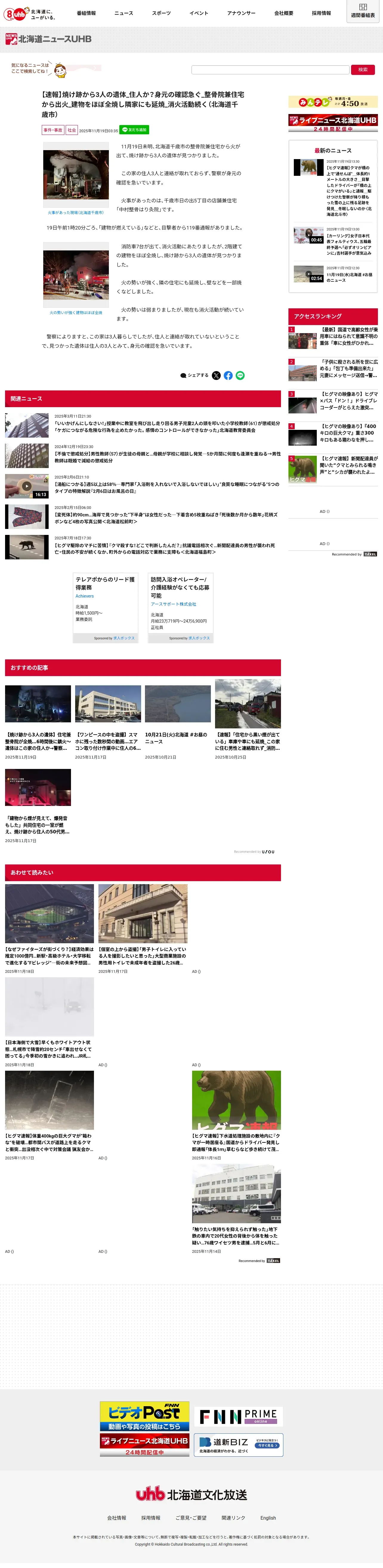
Task: Open the 個室の上から盗撮 article card
Action: [143, 929]
